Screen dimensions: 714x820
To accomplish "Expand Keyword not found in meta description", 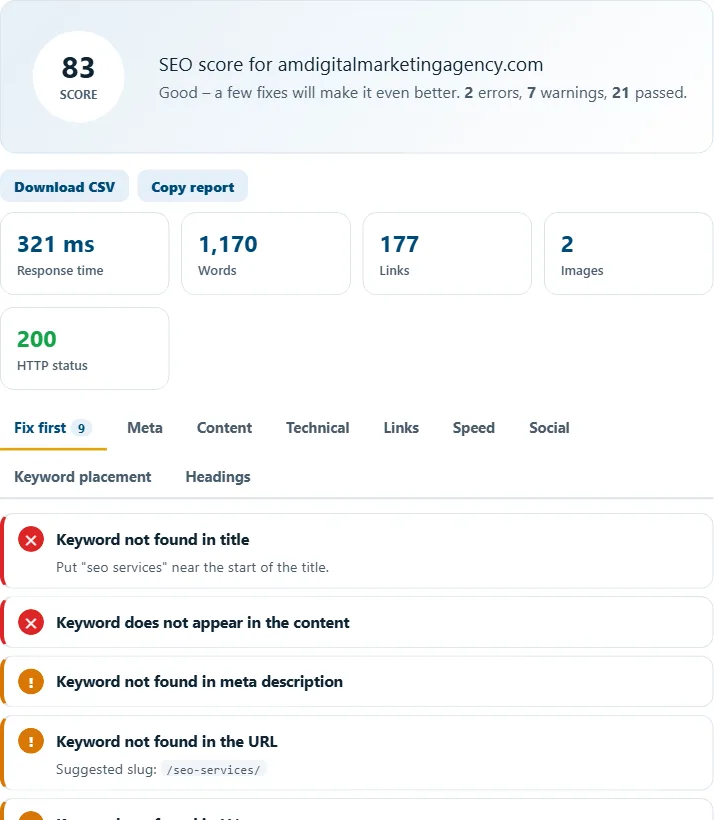I will (x=357, y=682).
